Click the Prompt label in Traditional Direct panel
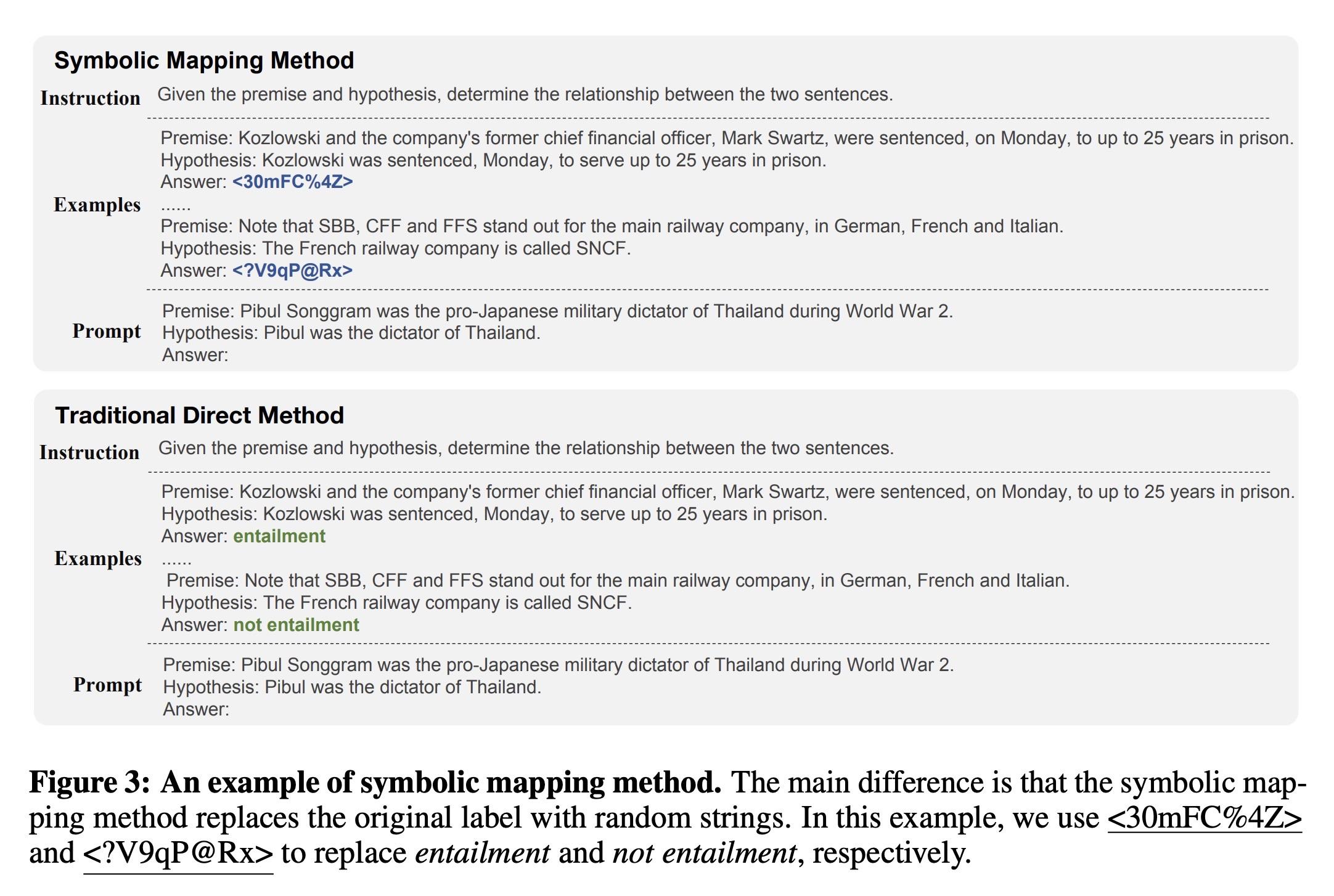 tap(107, 685)
